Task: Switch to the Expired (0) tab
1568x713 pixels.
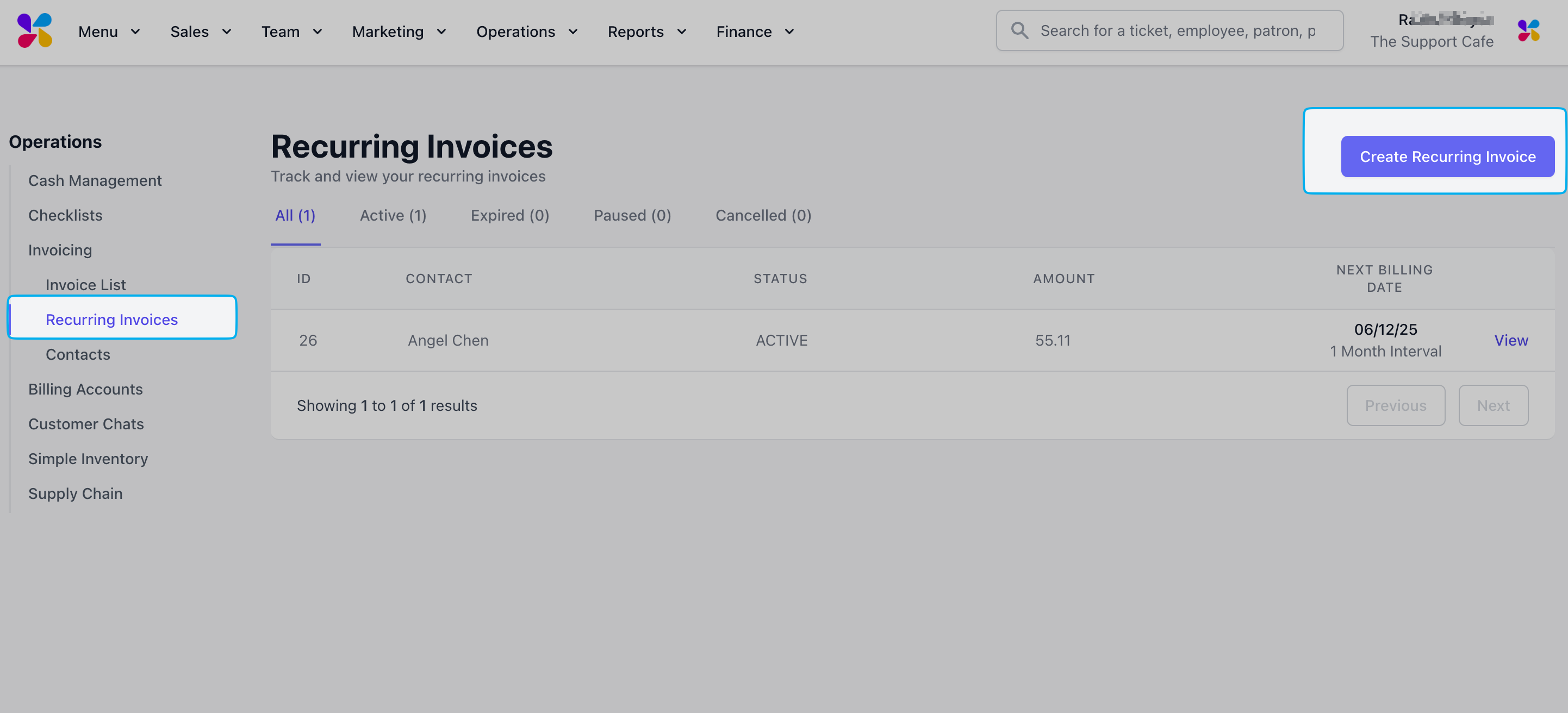Action: point(509,215)
